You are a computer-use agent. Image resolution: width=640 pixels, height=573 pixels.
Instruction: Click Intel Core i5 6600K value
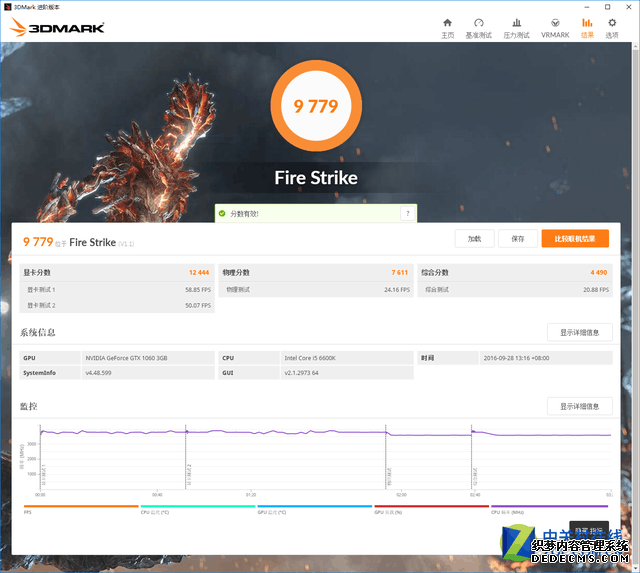click(310, 358)
